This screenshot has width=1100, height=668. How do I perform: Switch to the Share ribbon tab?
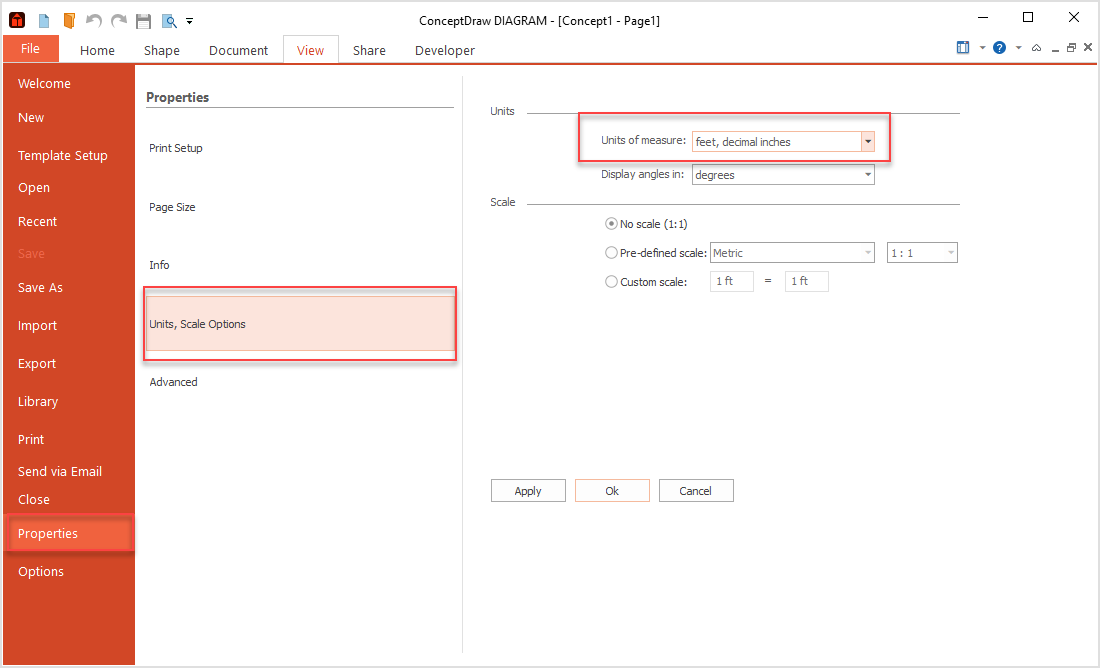pyautogui.click(x=369, y=50)
